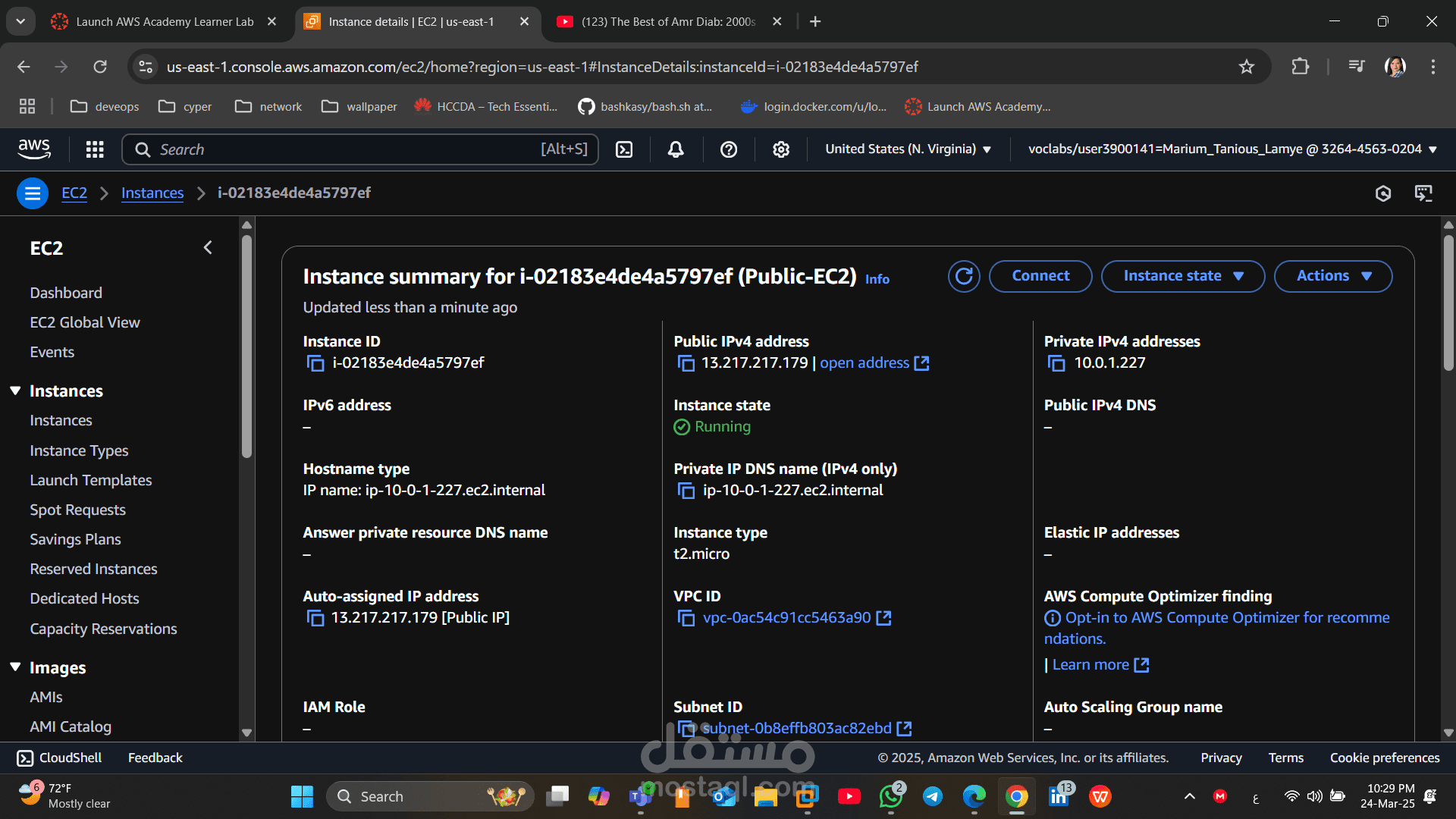Click the Windows Start button
Viewport: 1456px width, 819px height.
[x=302, y=796]
